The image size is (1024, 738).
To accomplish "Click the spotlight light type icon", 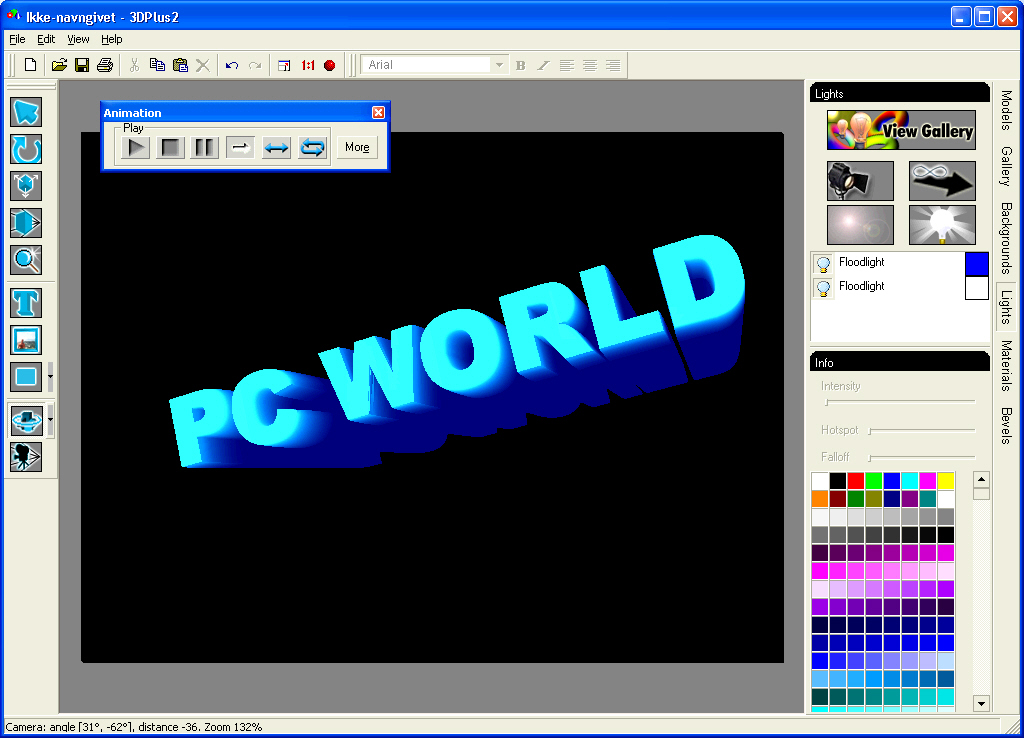I will [860, 181].
